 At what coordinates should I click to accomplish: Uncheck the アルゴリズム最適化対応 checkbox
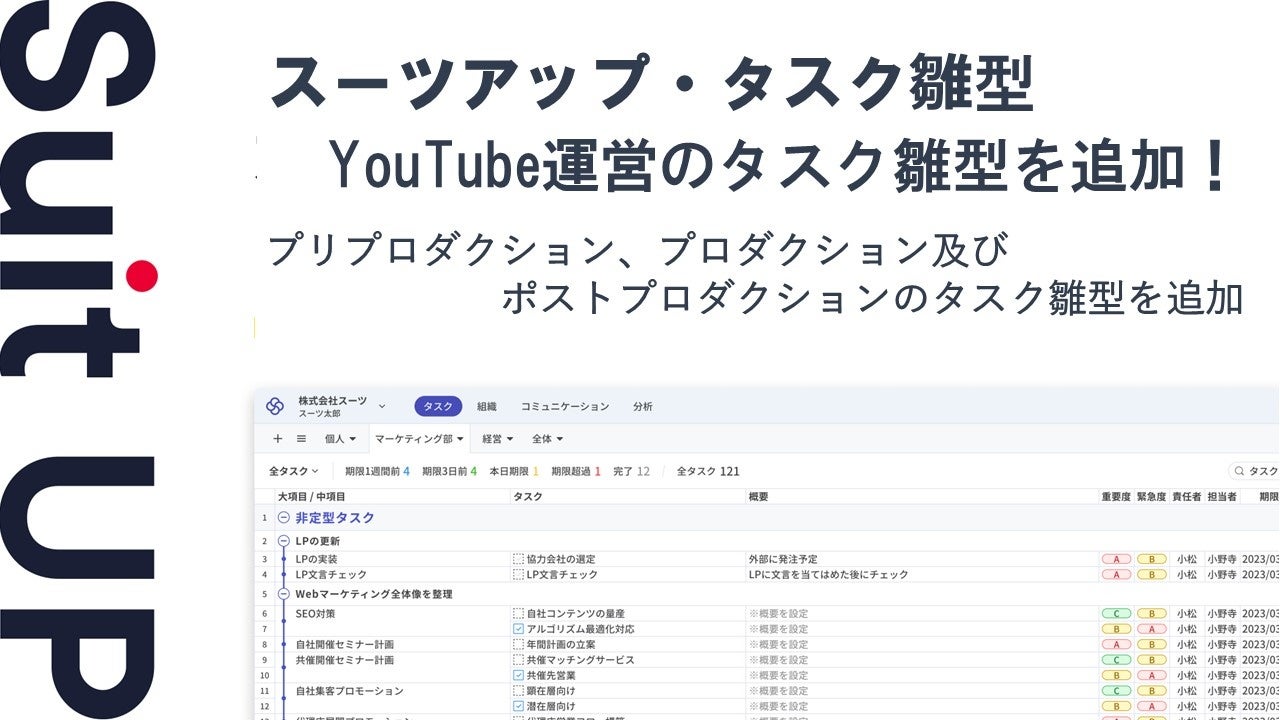tap(518, 629)
